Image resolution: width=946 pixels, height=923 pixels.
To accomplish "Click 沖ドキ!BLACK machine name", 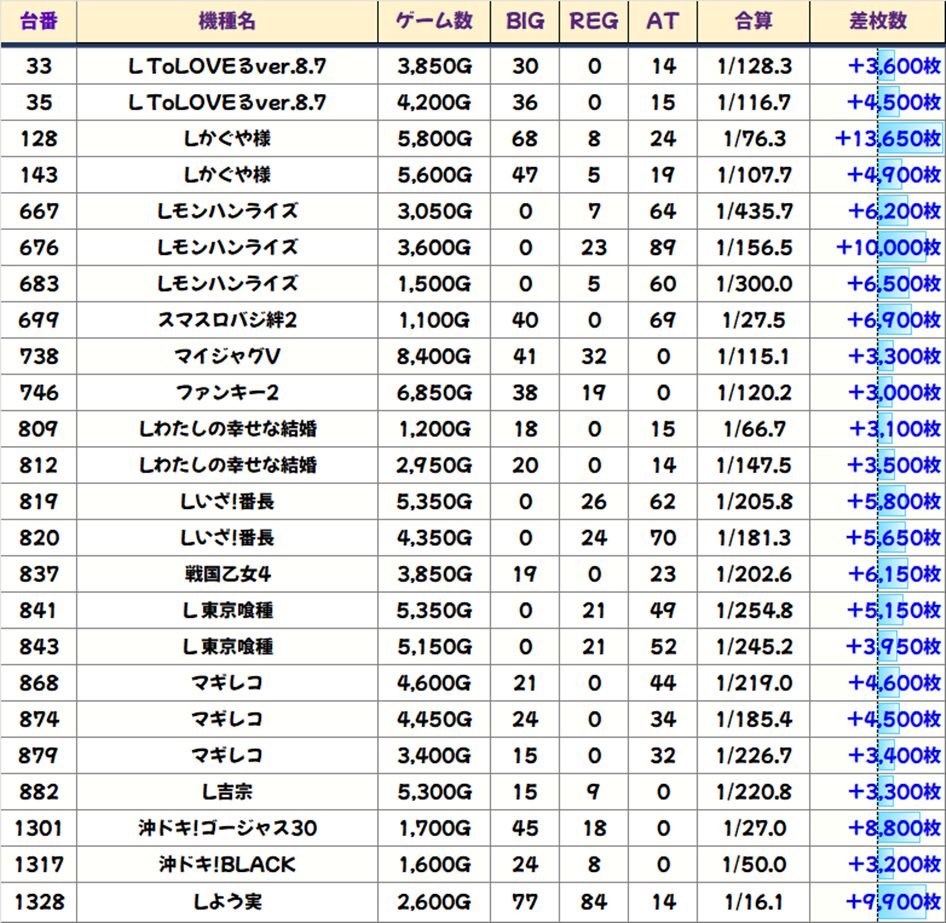I will click(x=227, y=864).
